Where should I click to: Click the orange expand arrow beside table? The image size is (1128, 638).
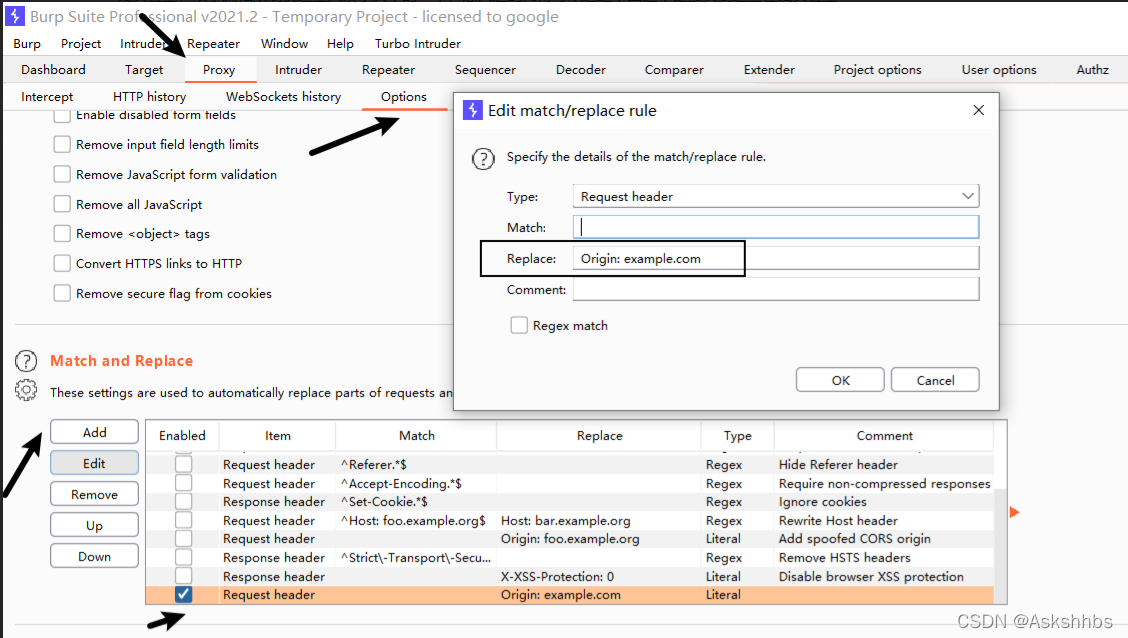tap(1014, 512)
